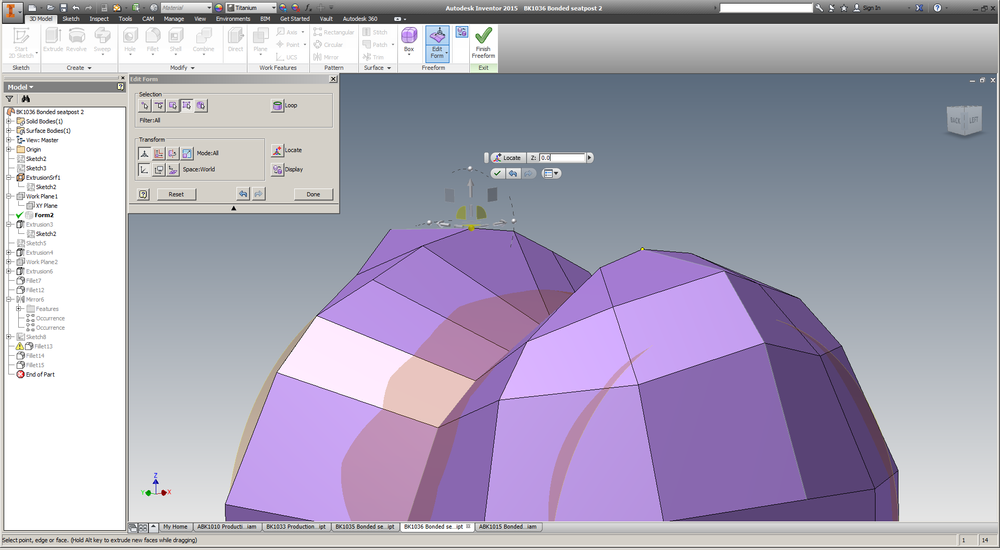Click the Inventor application menu logo
Viewport: 1000px width, 550px height.
coord(13,10)
